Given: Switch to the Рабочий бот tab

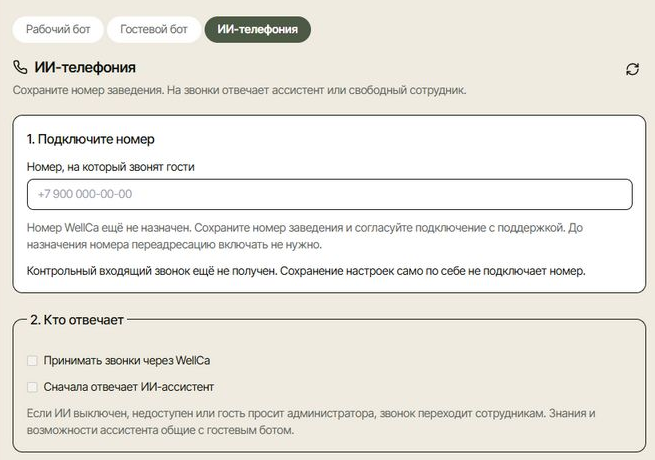Looking at the screenshot, I should pyautogui.click(x=58, y=29).
